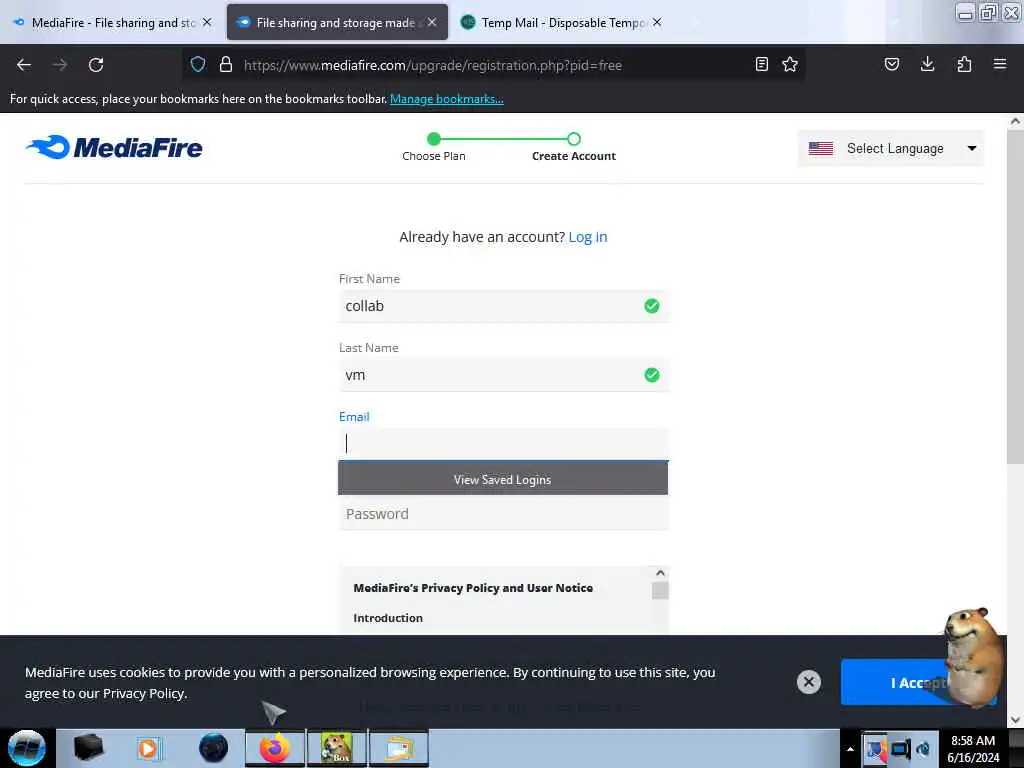The image size is (1024, 768).
Task: Switch to the Temp Mail tab
Action: coord(562,22)
